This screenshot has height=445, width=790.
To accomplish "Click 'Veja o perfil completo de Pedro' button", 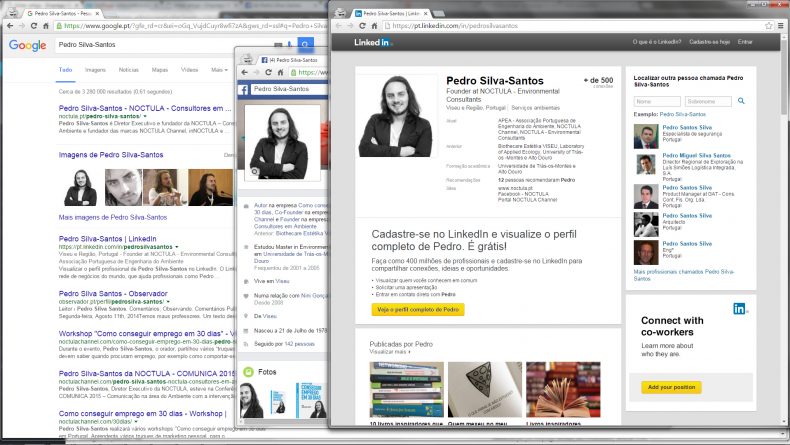I will tap(418, 309).
